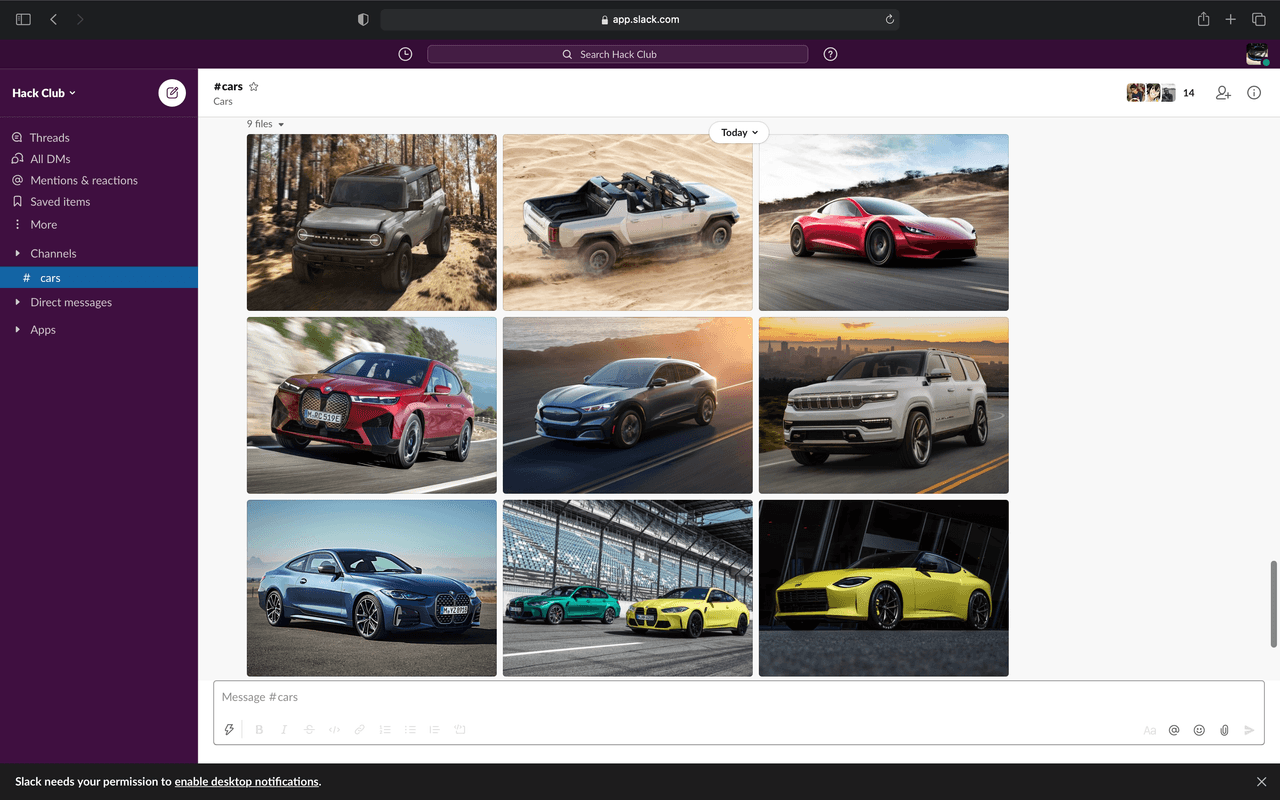Show the browser tab overview
Image resolution: width=1280 pixels, height=800 pixels.
point(1259,19)
